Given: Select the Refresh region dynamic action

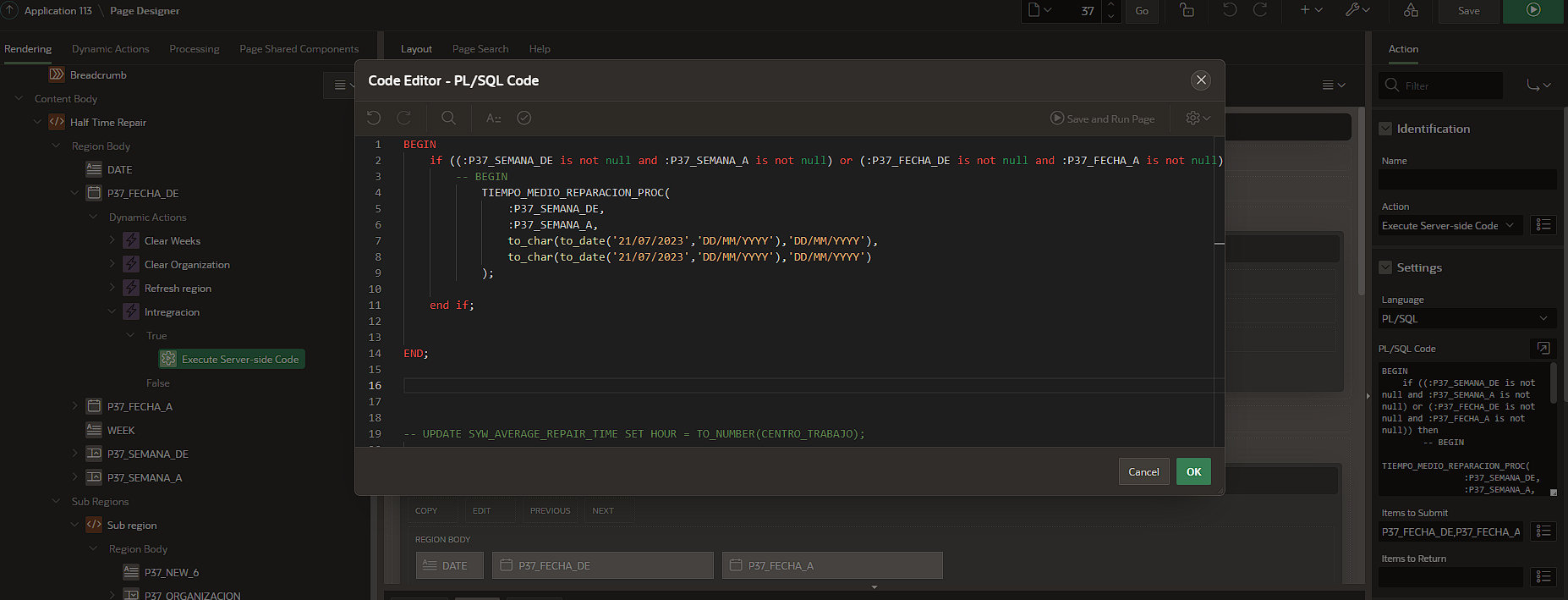Looking at the screenshot, I should [x=178, y=288].
